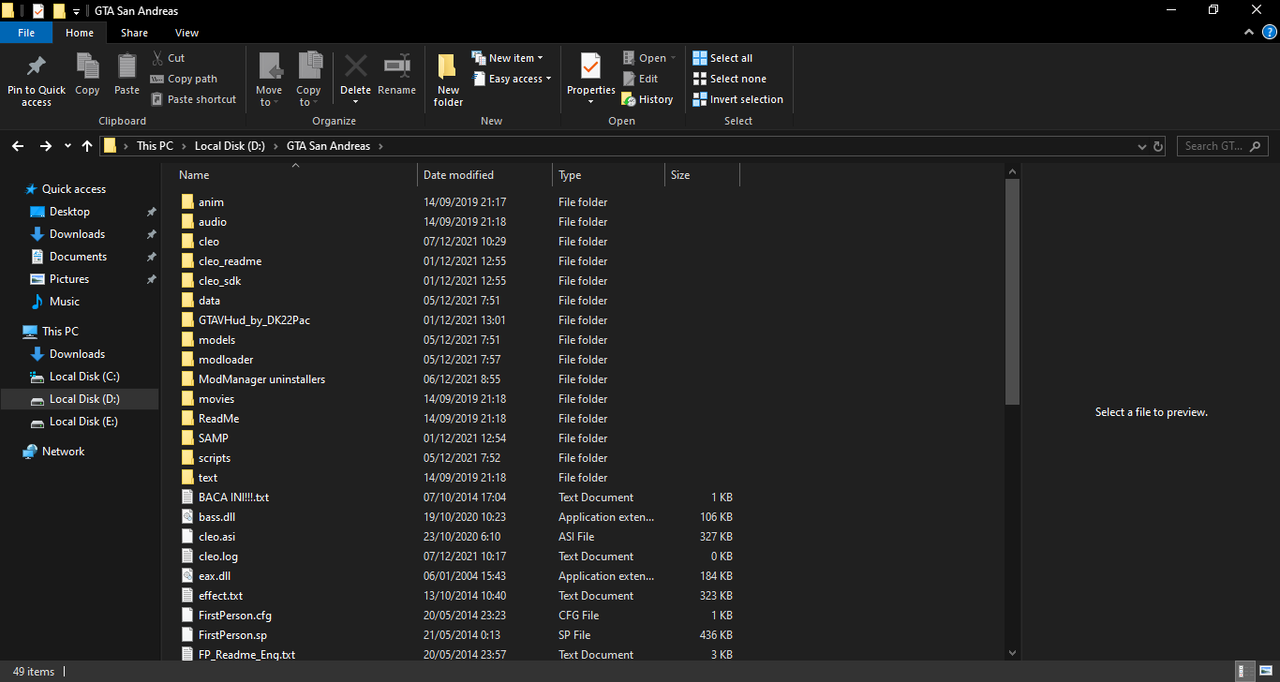Open Pictures in navigation pane
The height and width of the screenshot is (682, 1280).
tap(69, 279)
